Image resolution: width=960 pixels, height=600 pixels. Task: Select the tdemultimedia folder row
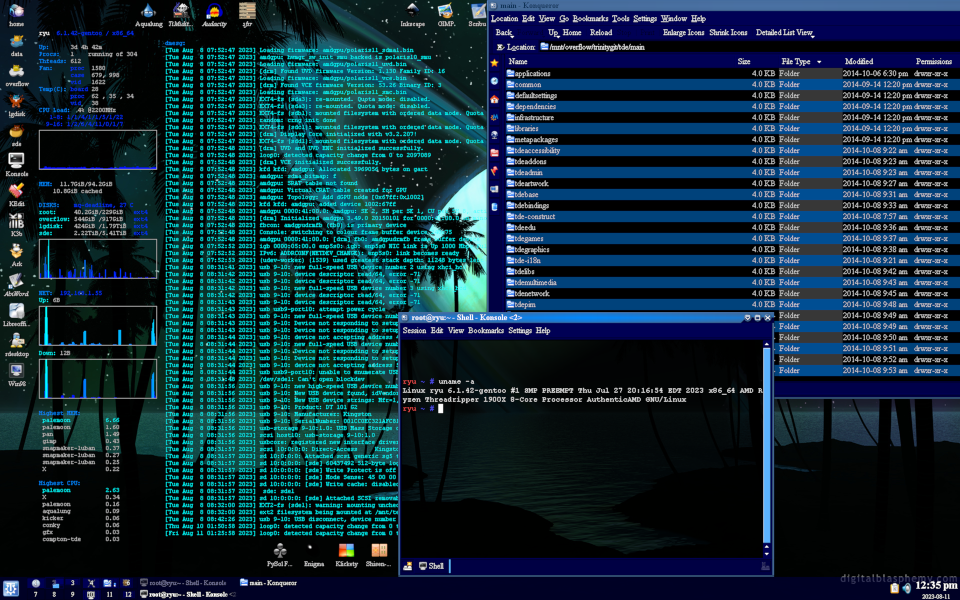[x=732, y=283]
